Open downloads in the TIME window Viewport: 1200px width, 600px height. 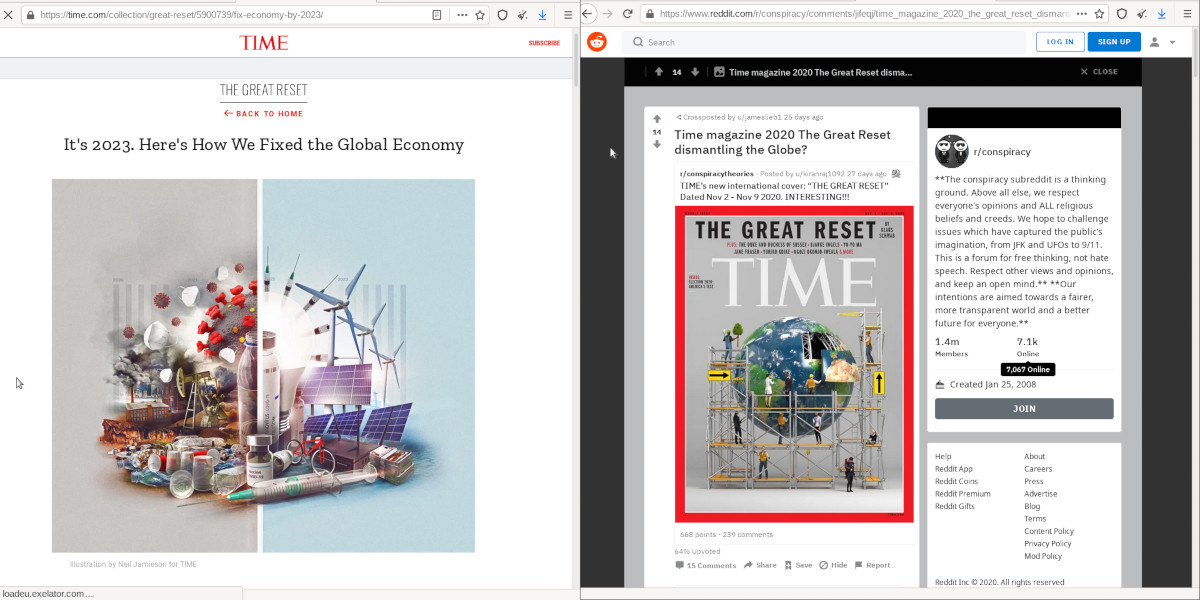coord(542,15)
